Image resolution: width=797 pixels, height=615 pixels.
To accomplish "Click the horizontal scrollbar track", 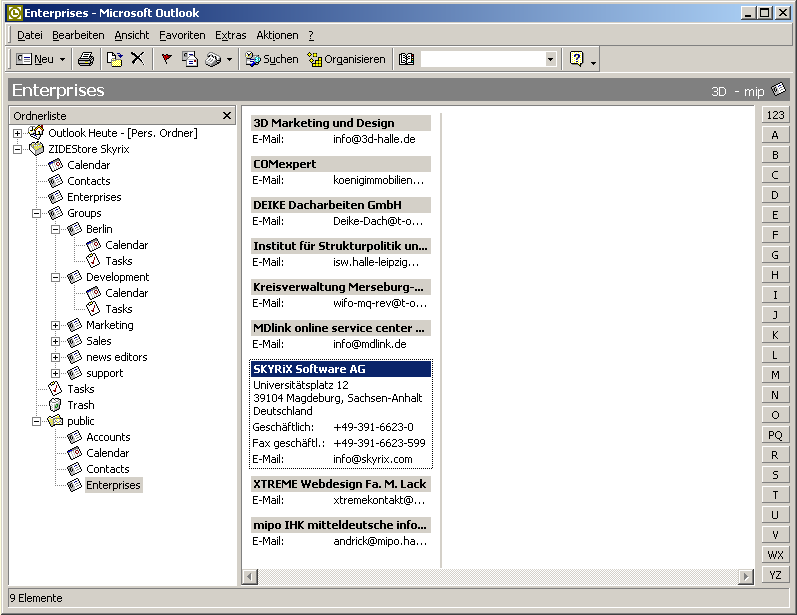I will click(498, 577).
